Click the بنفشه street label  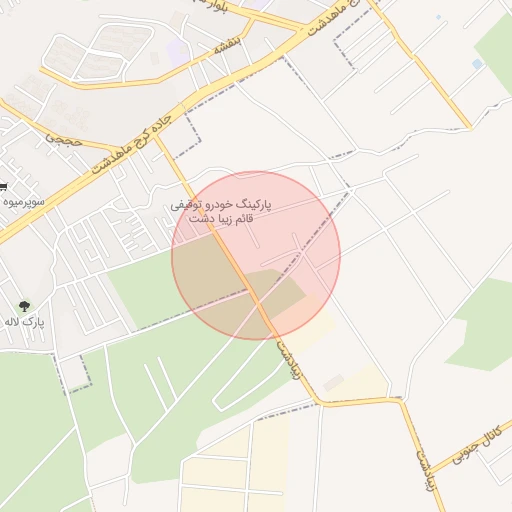227,46
